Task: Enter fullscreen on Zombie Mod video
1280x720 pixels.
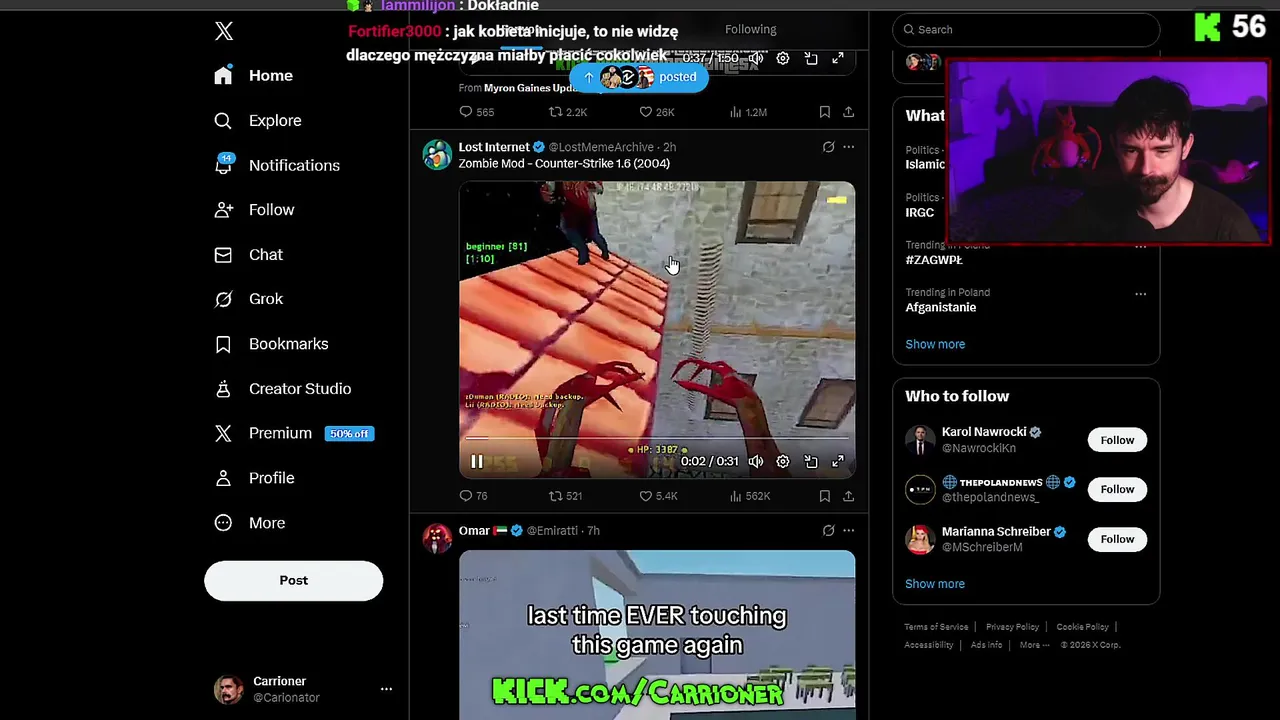Action: 838,461
